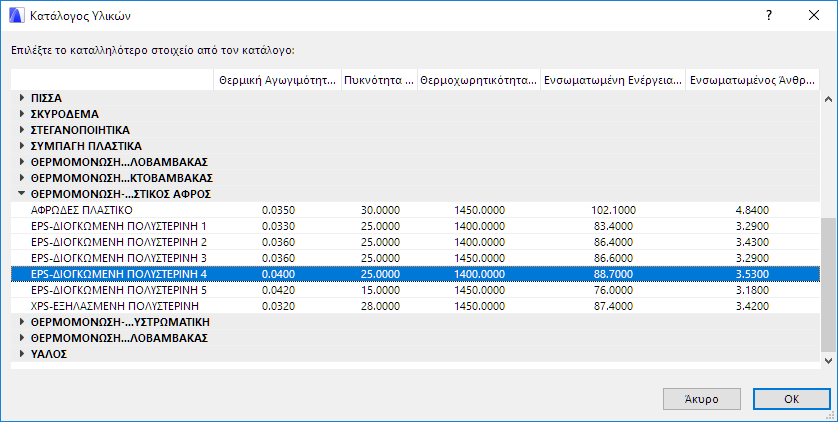The image size is (838, 422).
Task: Expand the ΘΕΡΜΟΜΟΝΩΣΗ-...ΥΣΤΡΩΜΑΤΙΚΗ category
Action: 22,322
